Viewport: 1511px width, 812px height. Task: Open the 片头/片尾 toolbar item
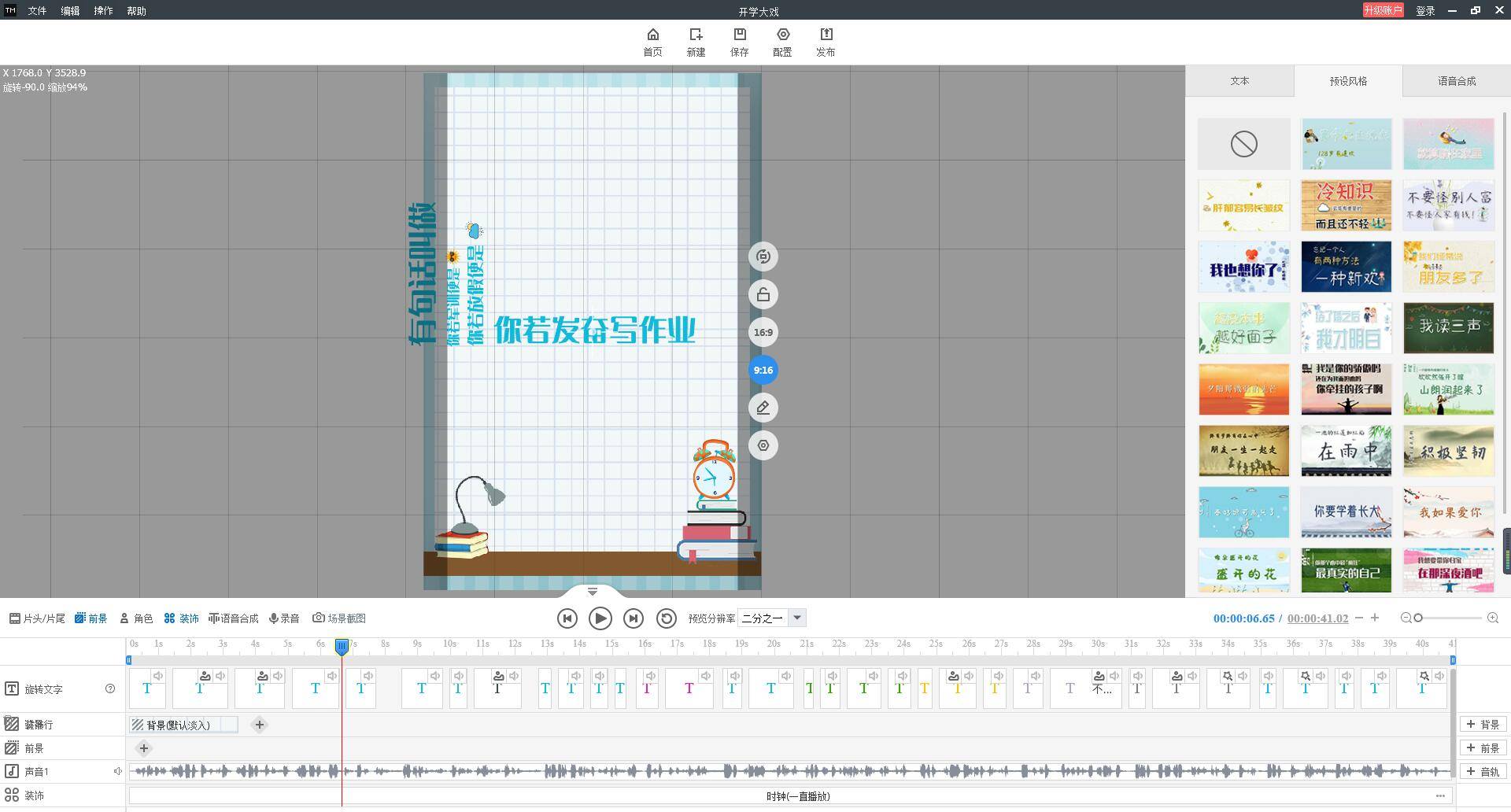[x=38, y=618]
